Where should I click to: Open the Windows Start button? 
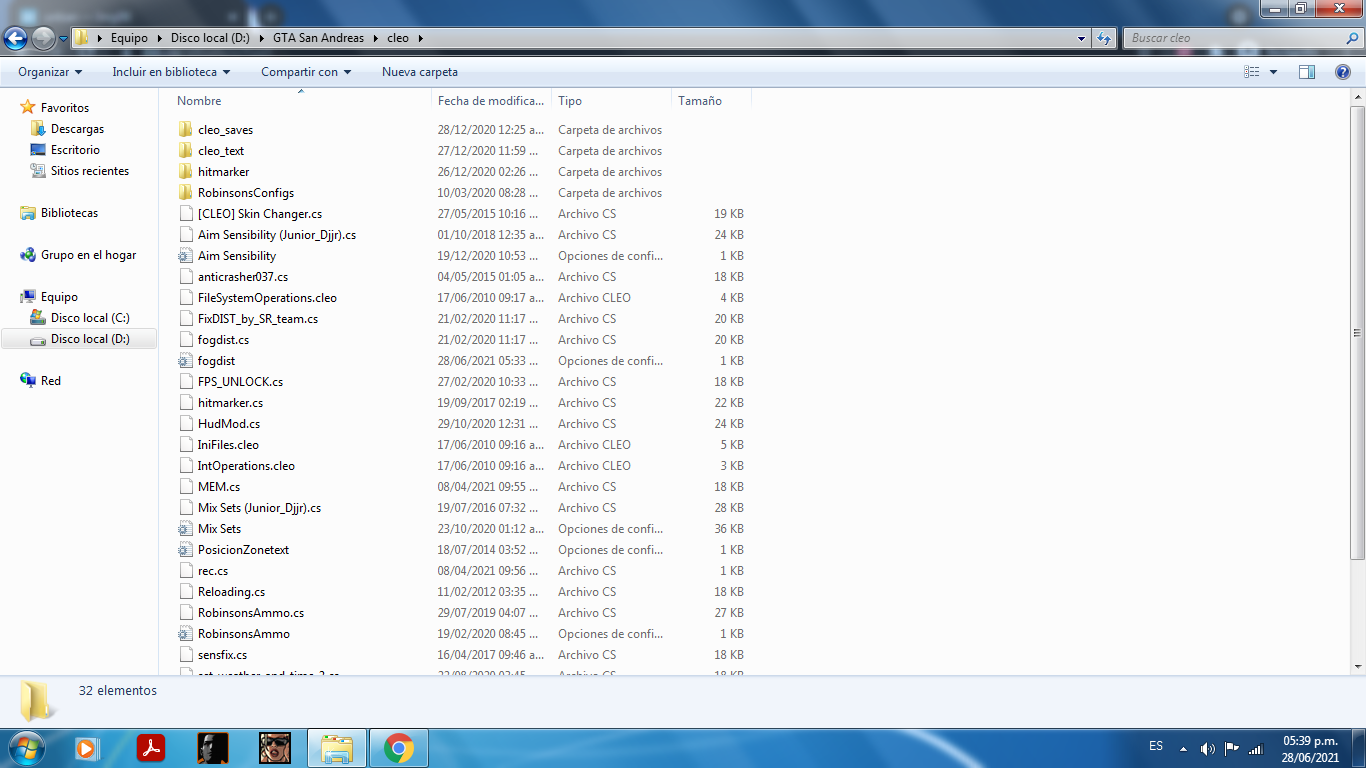[x=25, y=747]
